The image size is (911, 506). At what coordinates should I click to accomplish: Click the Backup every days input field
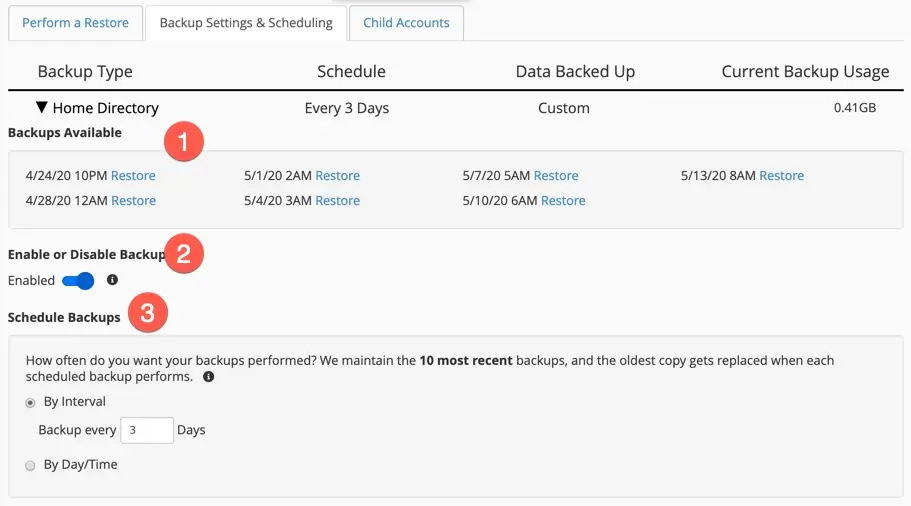[x=146, y=430]
